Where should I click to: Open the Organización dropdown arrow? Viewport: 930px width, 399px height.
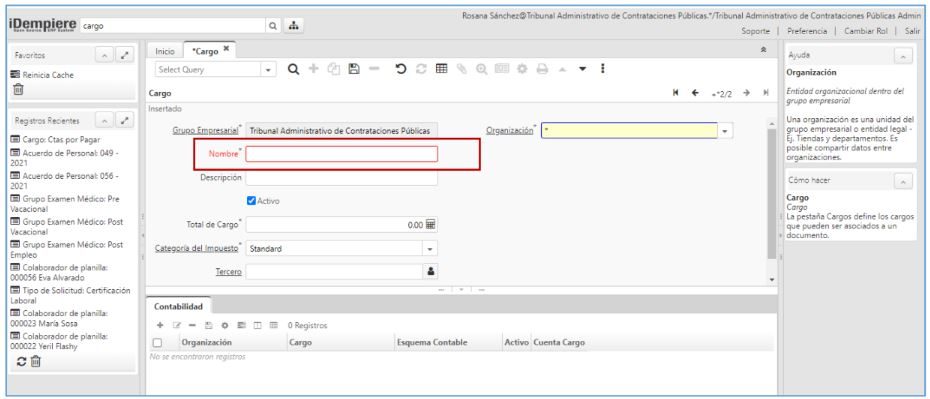point(725,130)
